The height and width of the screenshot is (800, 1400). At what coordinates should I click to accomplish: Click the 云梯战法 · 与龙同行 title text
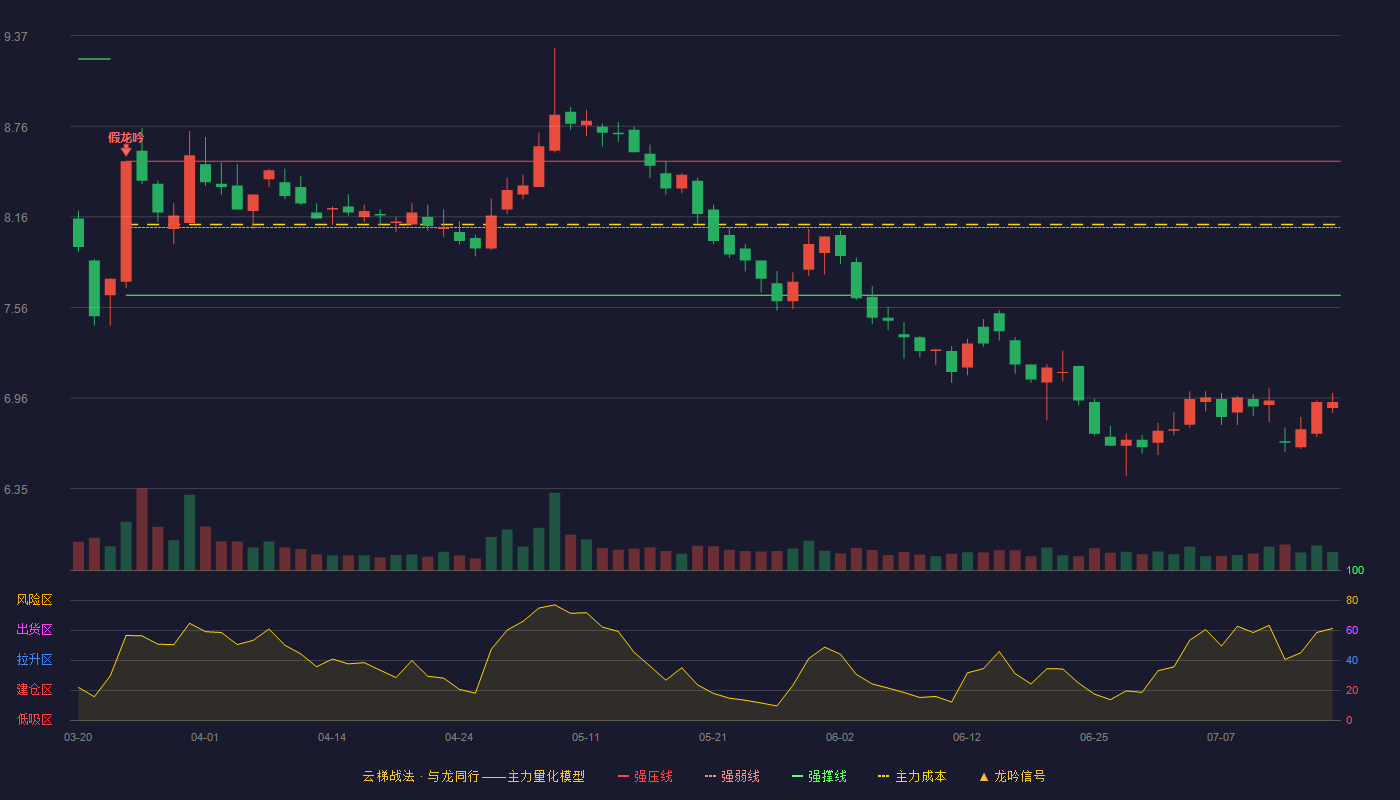click(421, 776)
